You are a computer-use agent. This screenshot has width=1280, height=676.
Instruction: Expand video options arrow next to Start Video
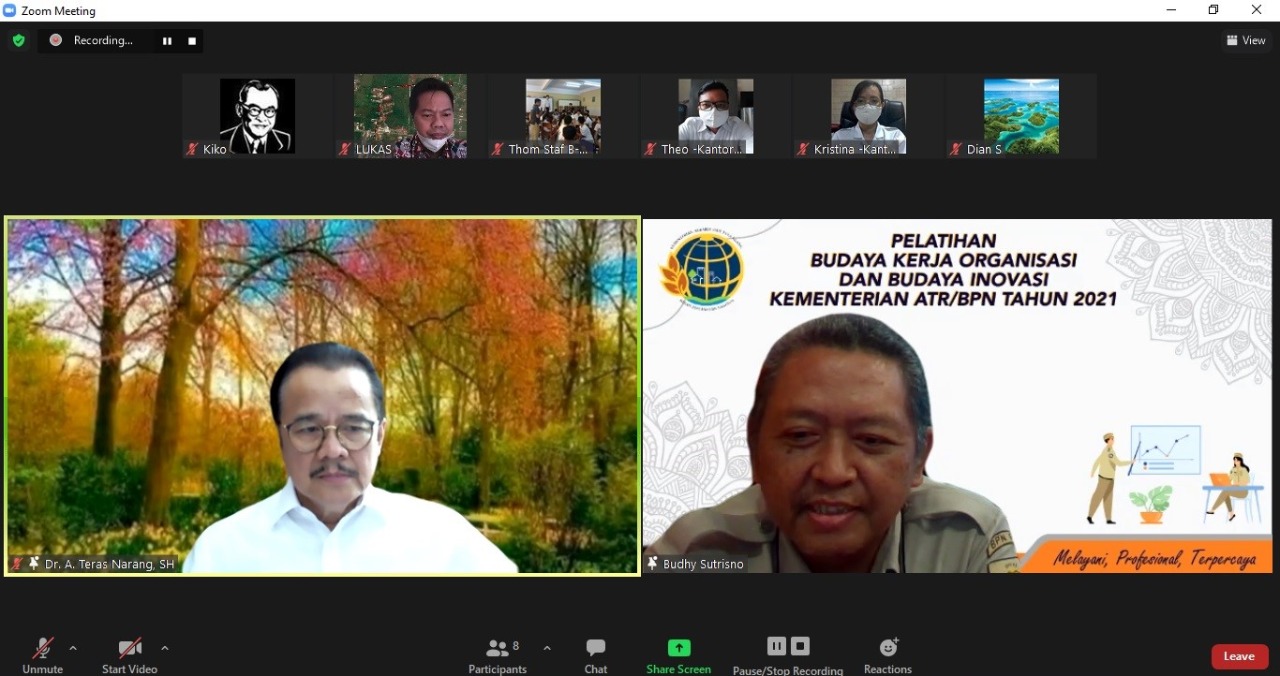tap(165, 648)
